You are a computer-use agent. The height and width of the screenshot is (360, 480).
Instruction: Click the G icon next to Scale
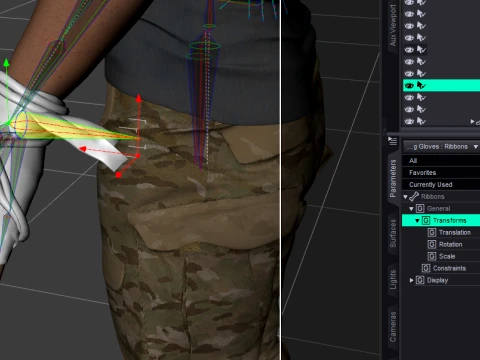coord(432,256)
